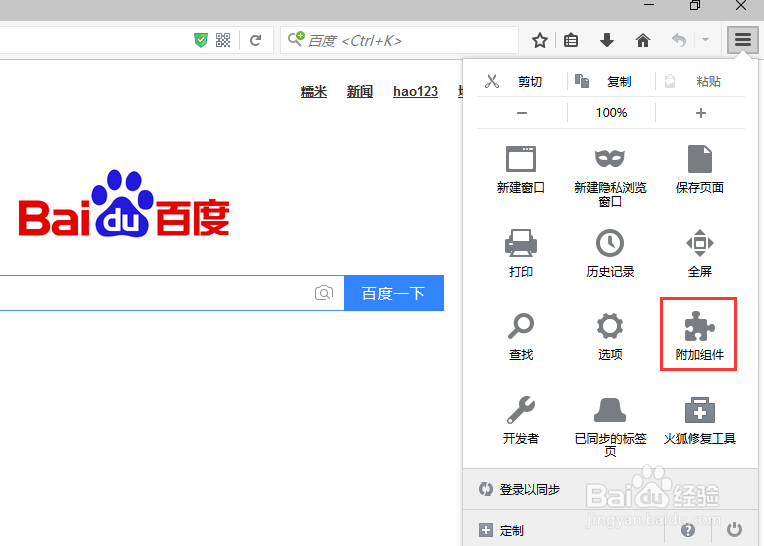
Task: Click the Baidu logo image
Action: (124, 204)
